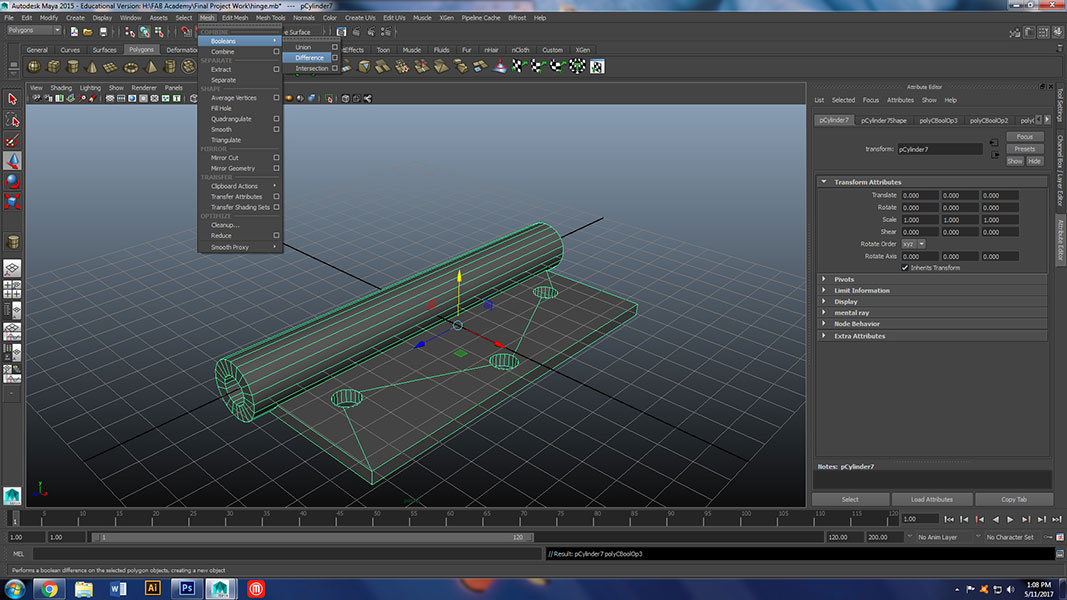Screen dimensions: 1067x600
Task: Expand the mental ray section
Action: pos(824,313)
